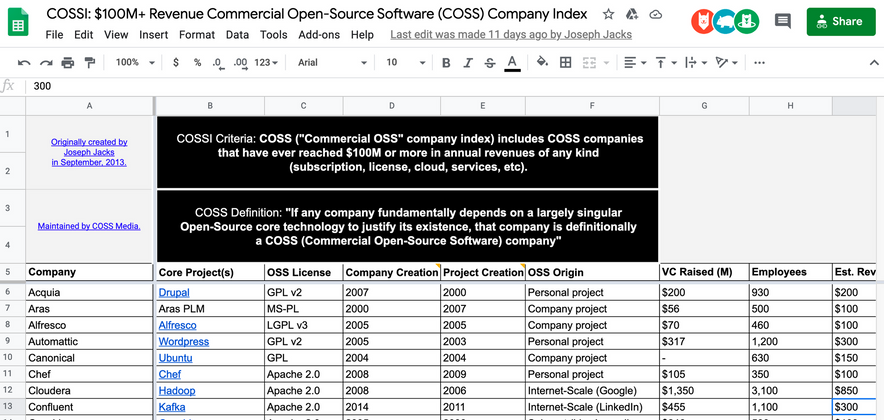This screenshot has width=884, height=420.
Task: Click the Undo arrow icon
Action: [24, 63]
